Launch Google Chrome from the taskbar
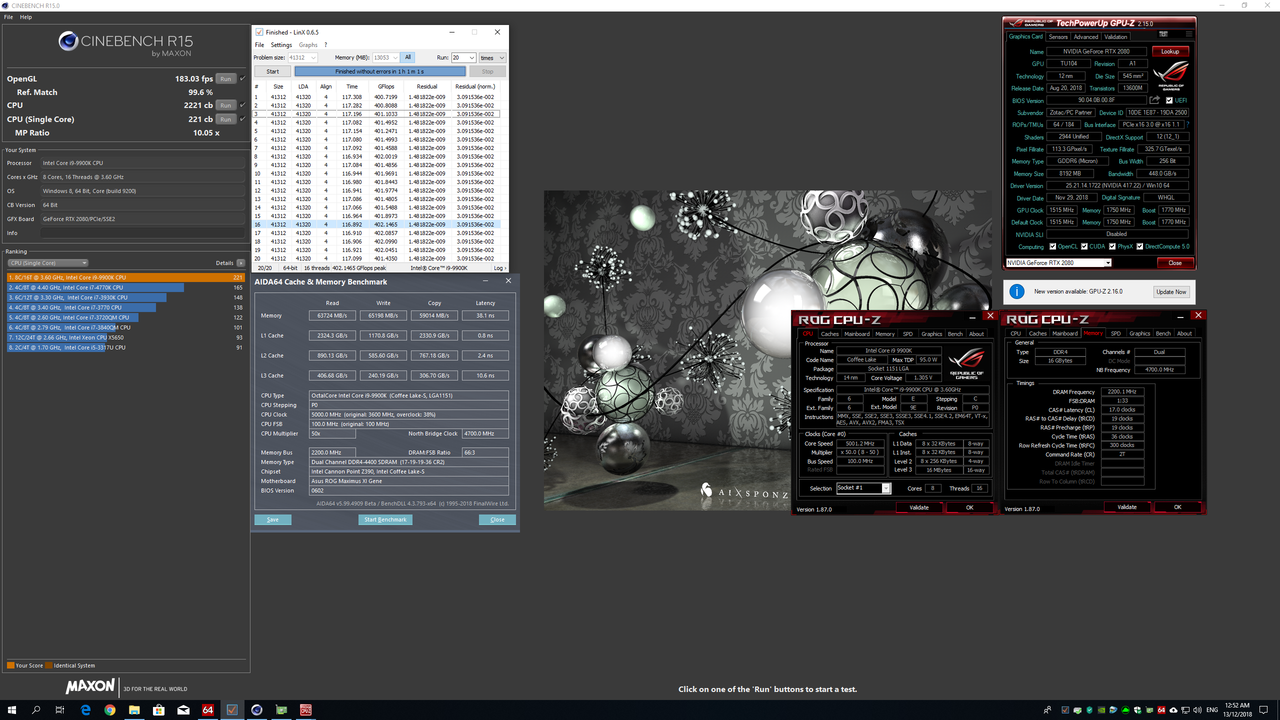This screenshot has width=1280, height=720. pos(110,710)
